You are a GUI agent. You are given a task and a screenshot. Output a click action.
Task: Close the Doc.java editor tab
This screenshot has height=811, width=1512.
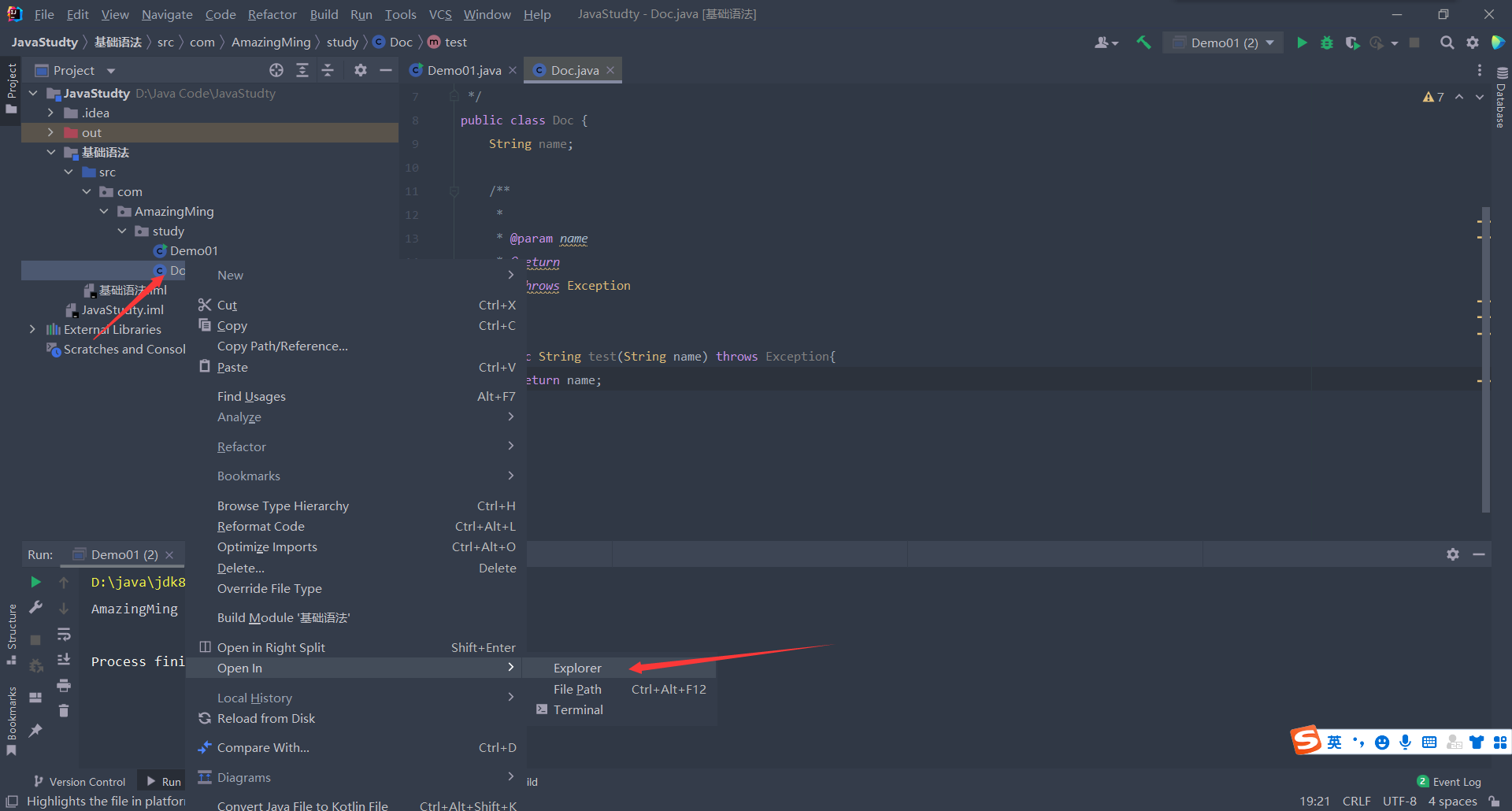[610, 70]
